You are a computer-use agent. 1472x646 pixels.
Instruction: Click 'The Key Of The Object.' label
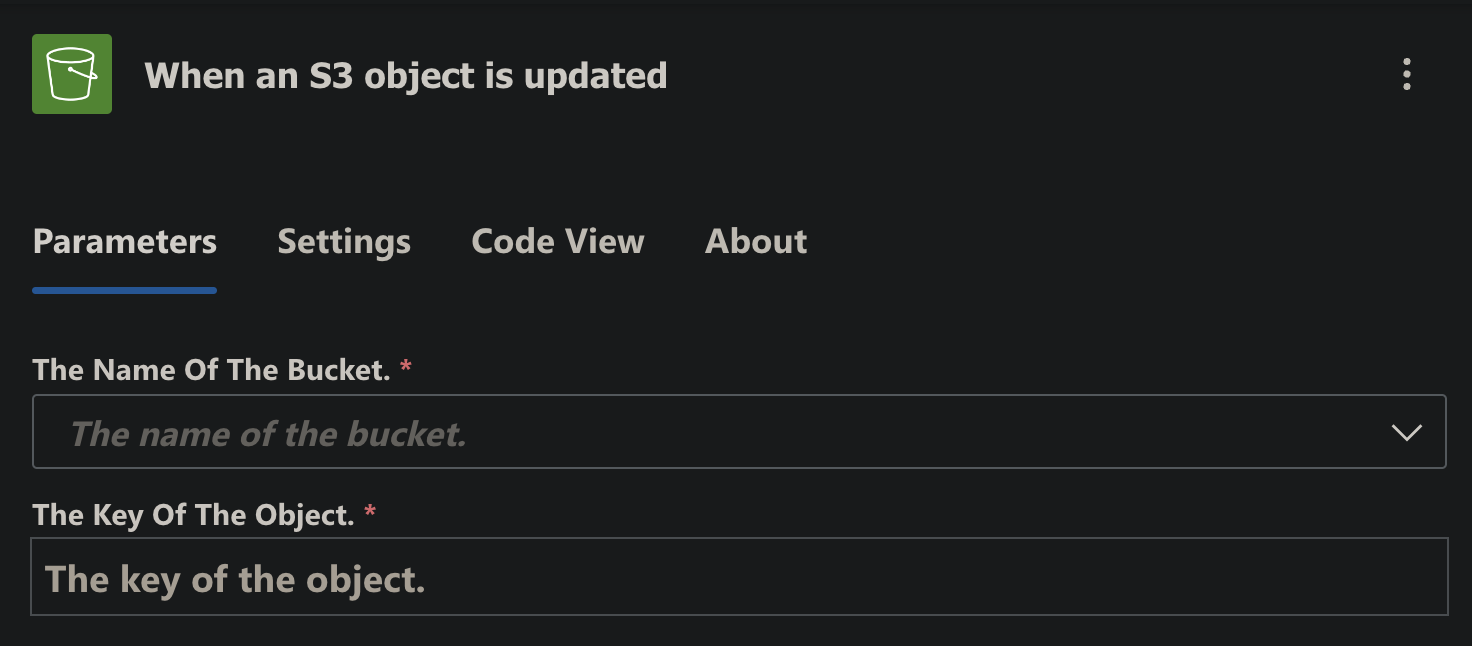click(194, 515)
